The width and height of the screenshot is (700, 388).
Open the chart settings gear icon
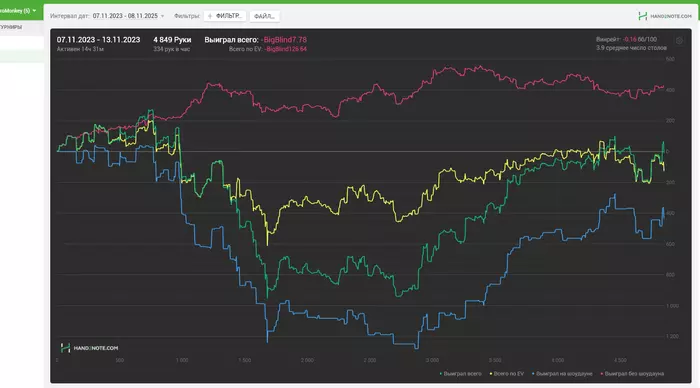(x=679, y=41)
